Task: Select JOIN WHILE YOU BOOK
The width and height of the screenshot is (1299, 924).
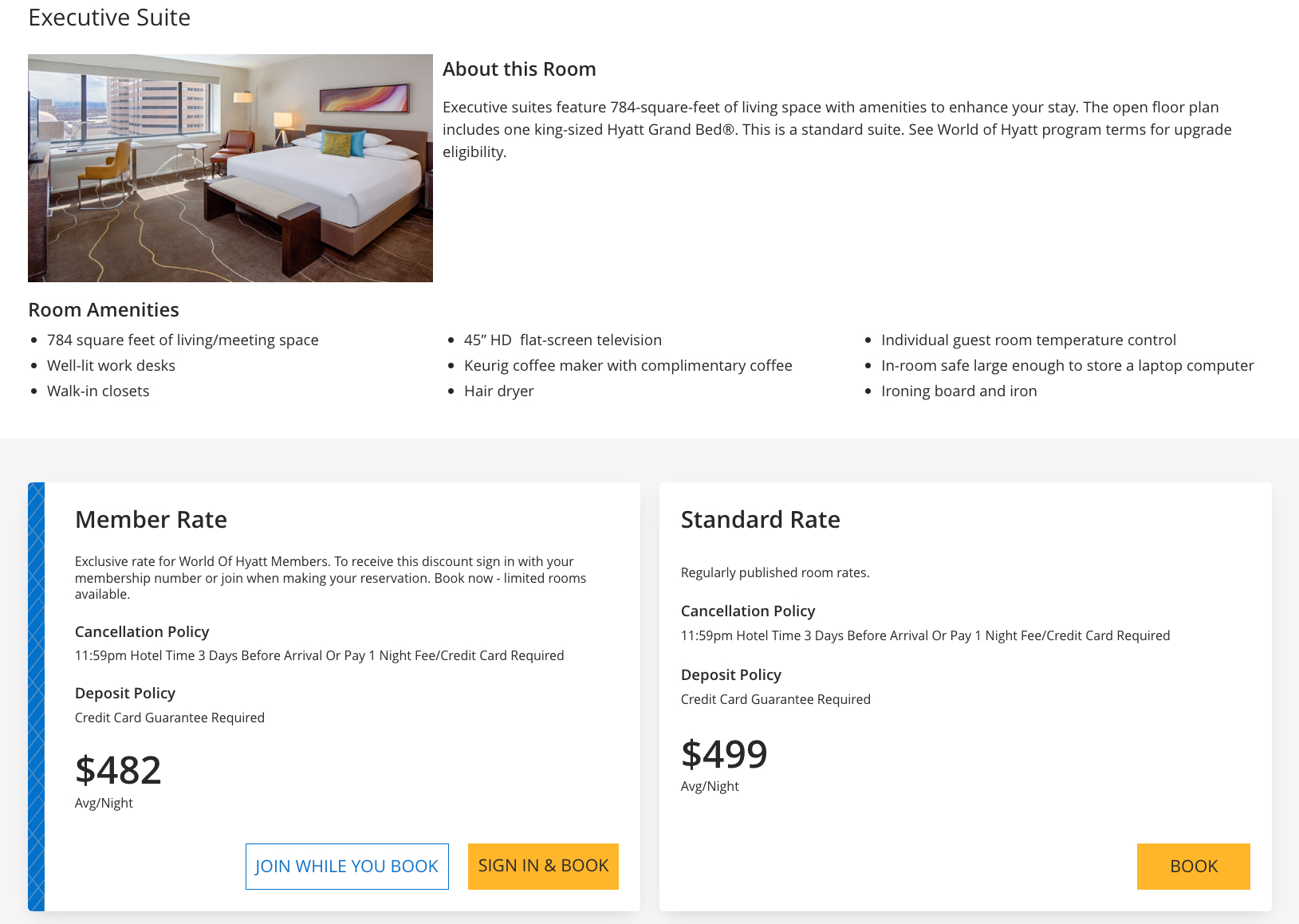Action: (347, 867)
